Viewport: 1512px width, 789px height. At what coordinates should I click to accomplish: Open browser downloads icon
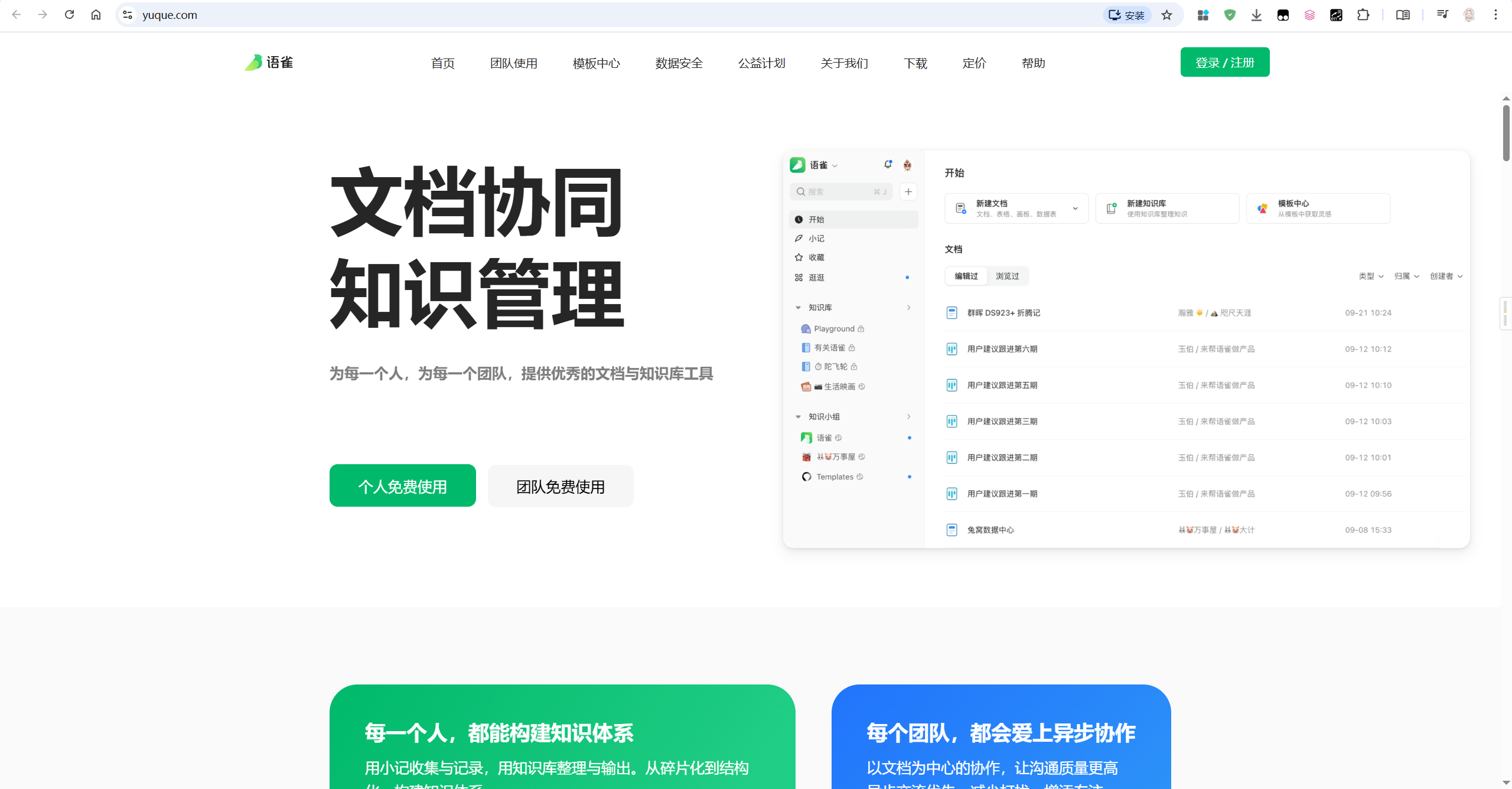click(x=1256, y=15)
